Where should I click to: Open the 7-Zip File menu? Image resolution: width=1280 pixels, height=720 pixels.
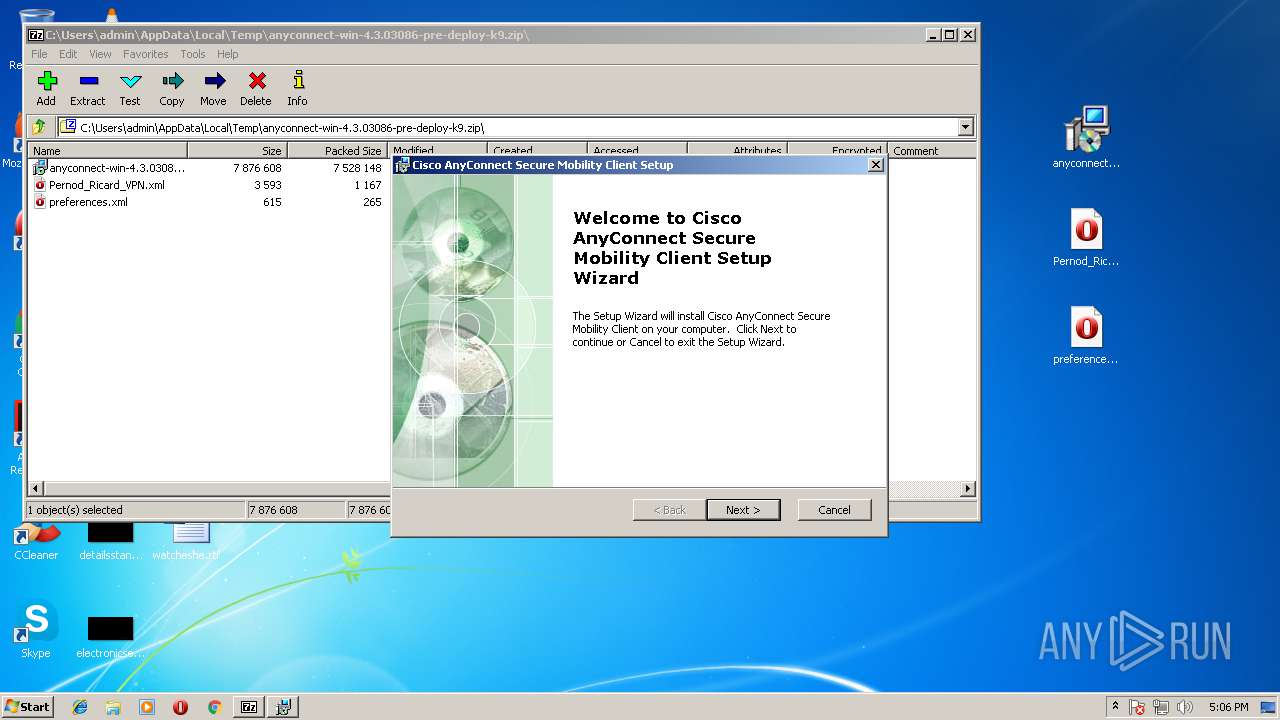pos(39,54)
